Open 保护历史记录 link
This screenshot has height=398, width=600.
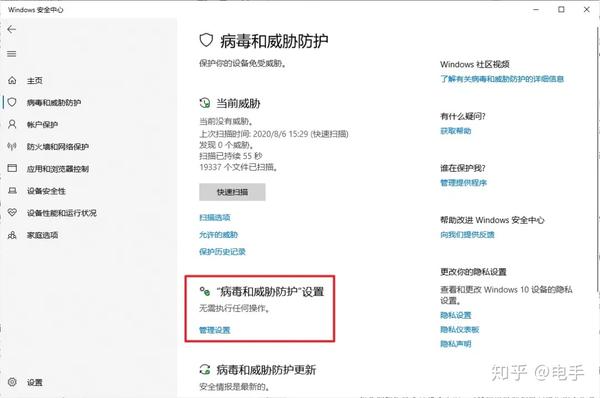click(x=222, y=251)
